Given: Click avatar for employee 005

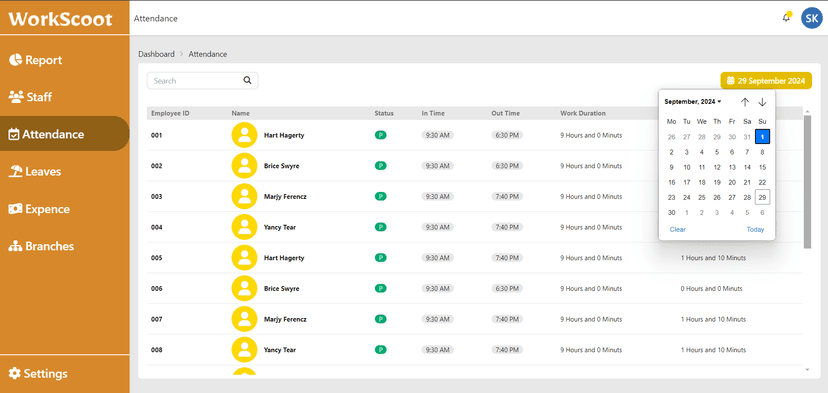Looking at the screenshot, I should (x=244, y=258).
